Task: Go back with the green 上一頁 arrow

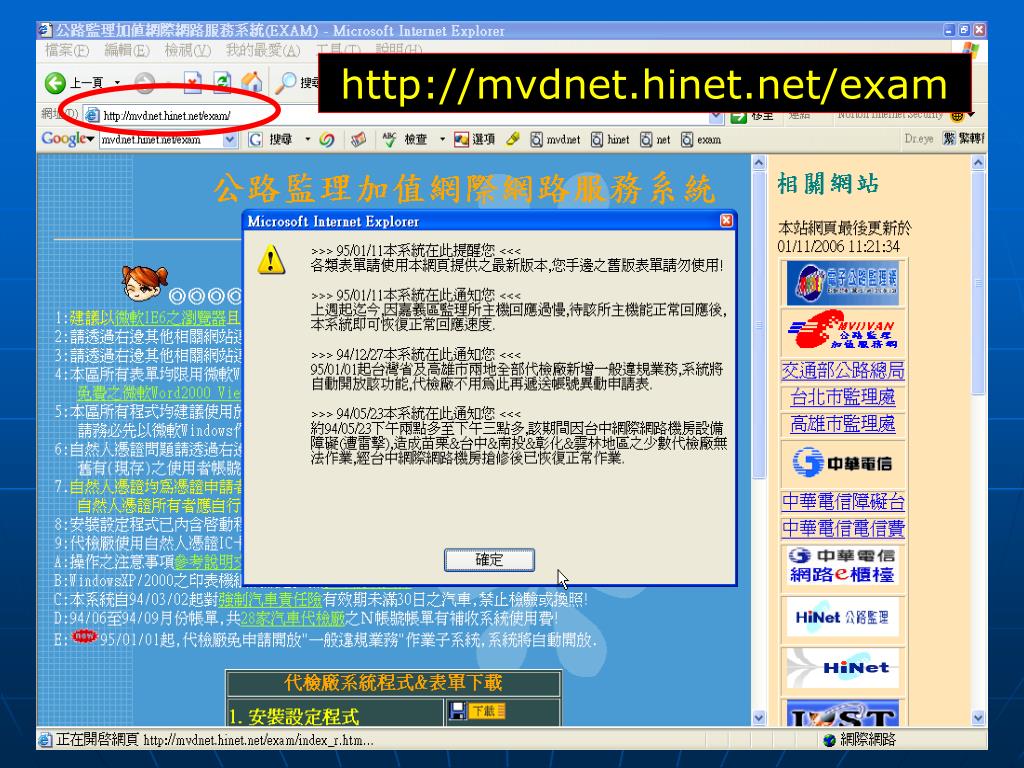Action: [x=73, y=83]
